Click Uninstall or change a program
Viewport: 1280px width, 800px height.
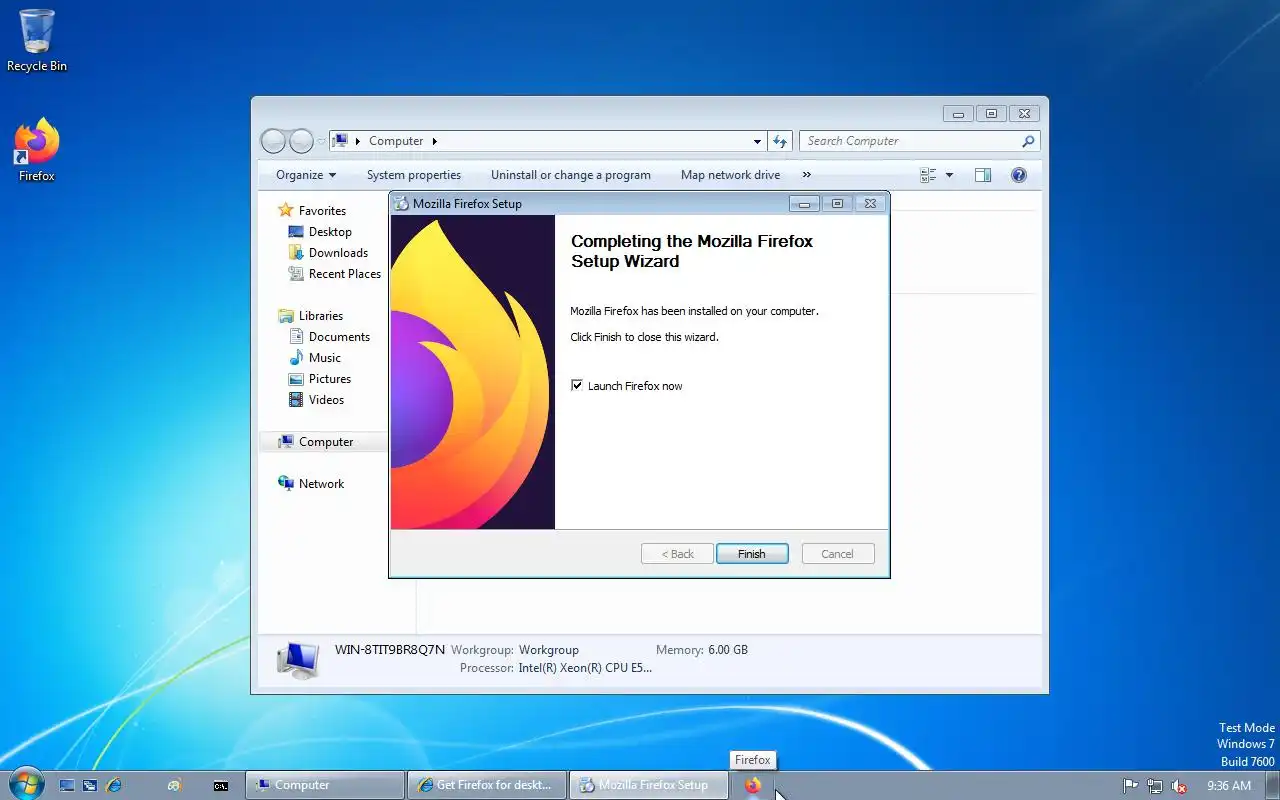[570, 175]
